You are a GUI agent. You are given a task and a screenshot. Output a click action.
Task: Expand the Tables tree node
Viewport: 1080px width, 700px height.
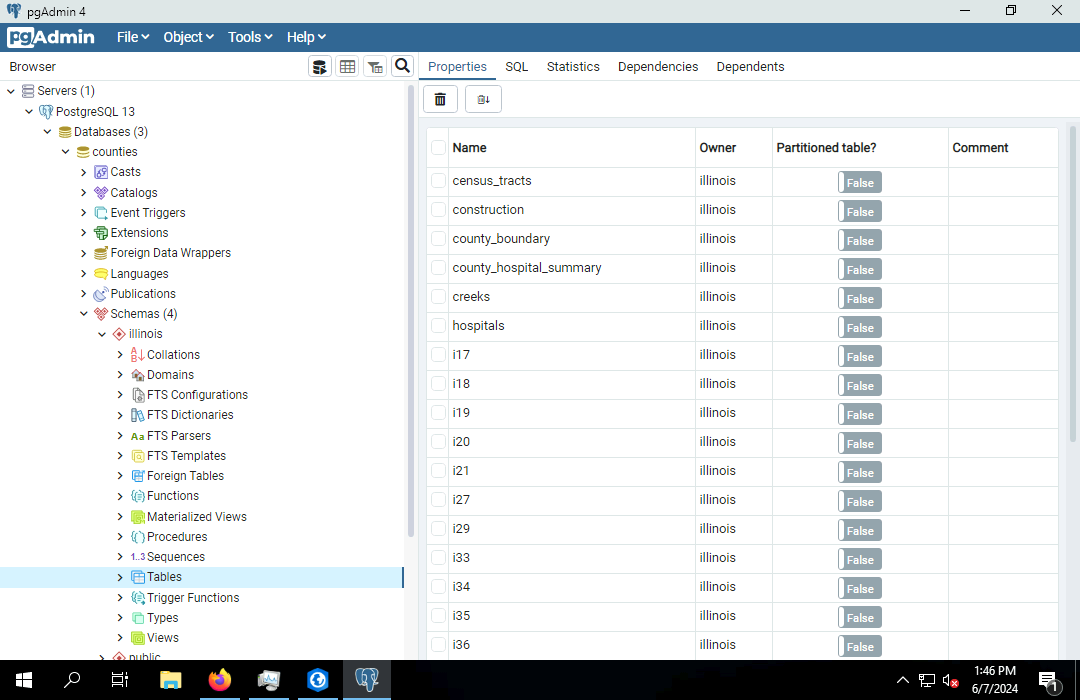point(120,577)
